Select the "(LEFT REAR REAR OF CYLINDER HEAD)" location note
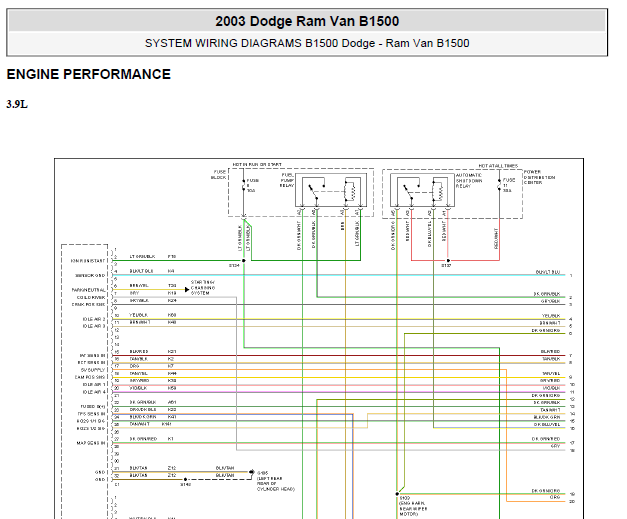The image size is (627, 519). pos(276,484)
